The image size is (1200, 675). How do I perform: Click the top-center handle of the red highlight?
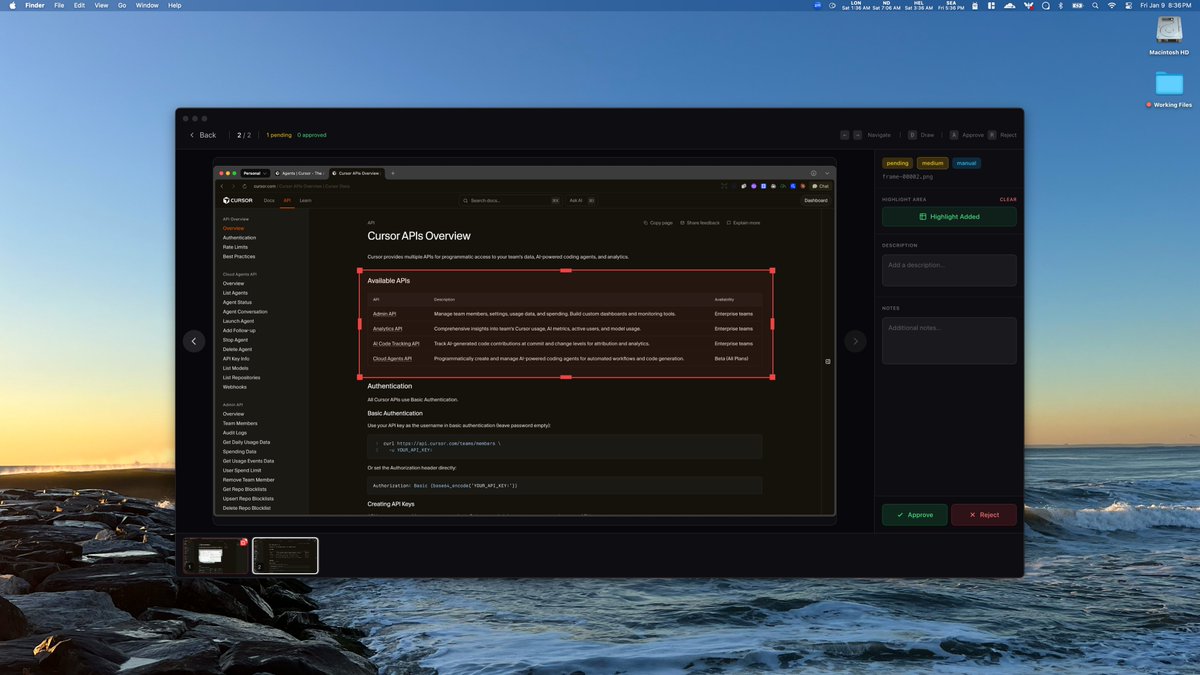[x=566, y=270]
